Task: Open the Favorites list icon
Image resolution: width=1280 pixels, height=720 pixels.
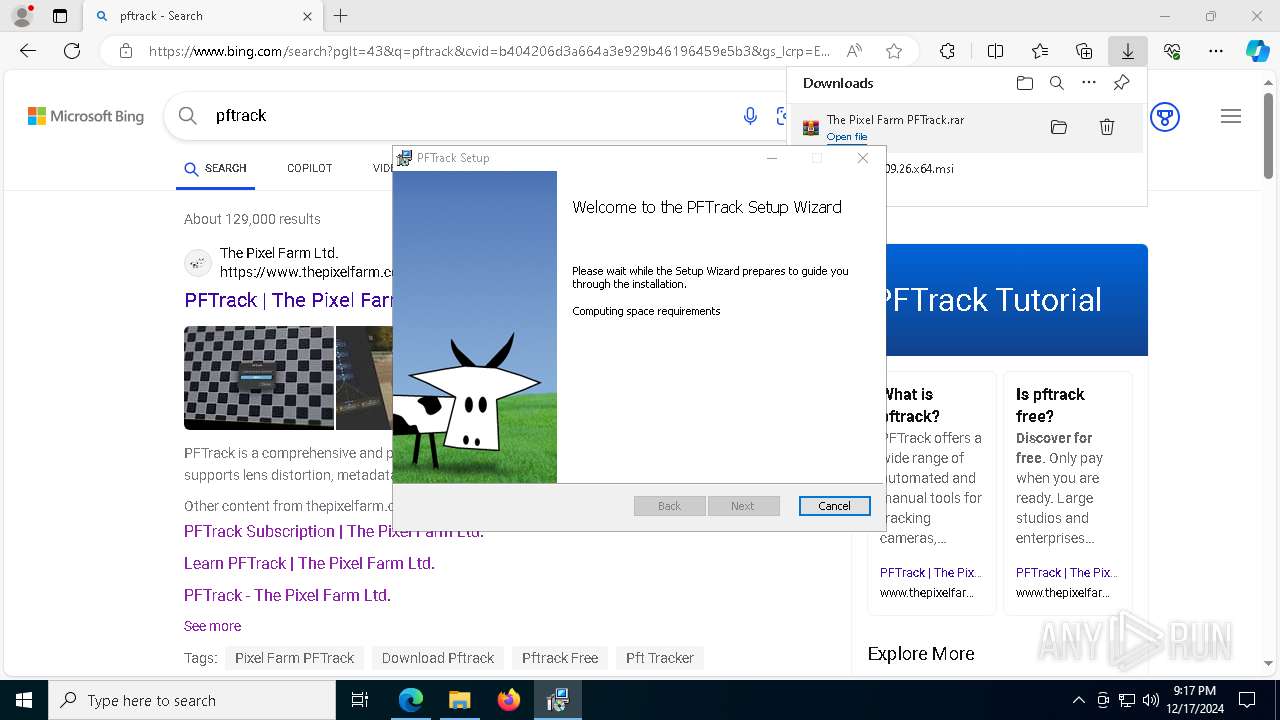Action: point(1040,51)
